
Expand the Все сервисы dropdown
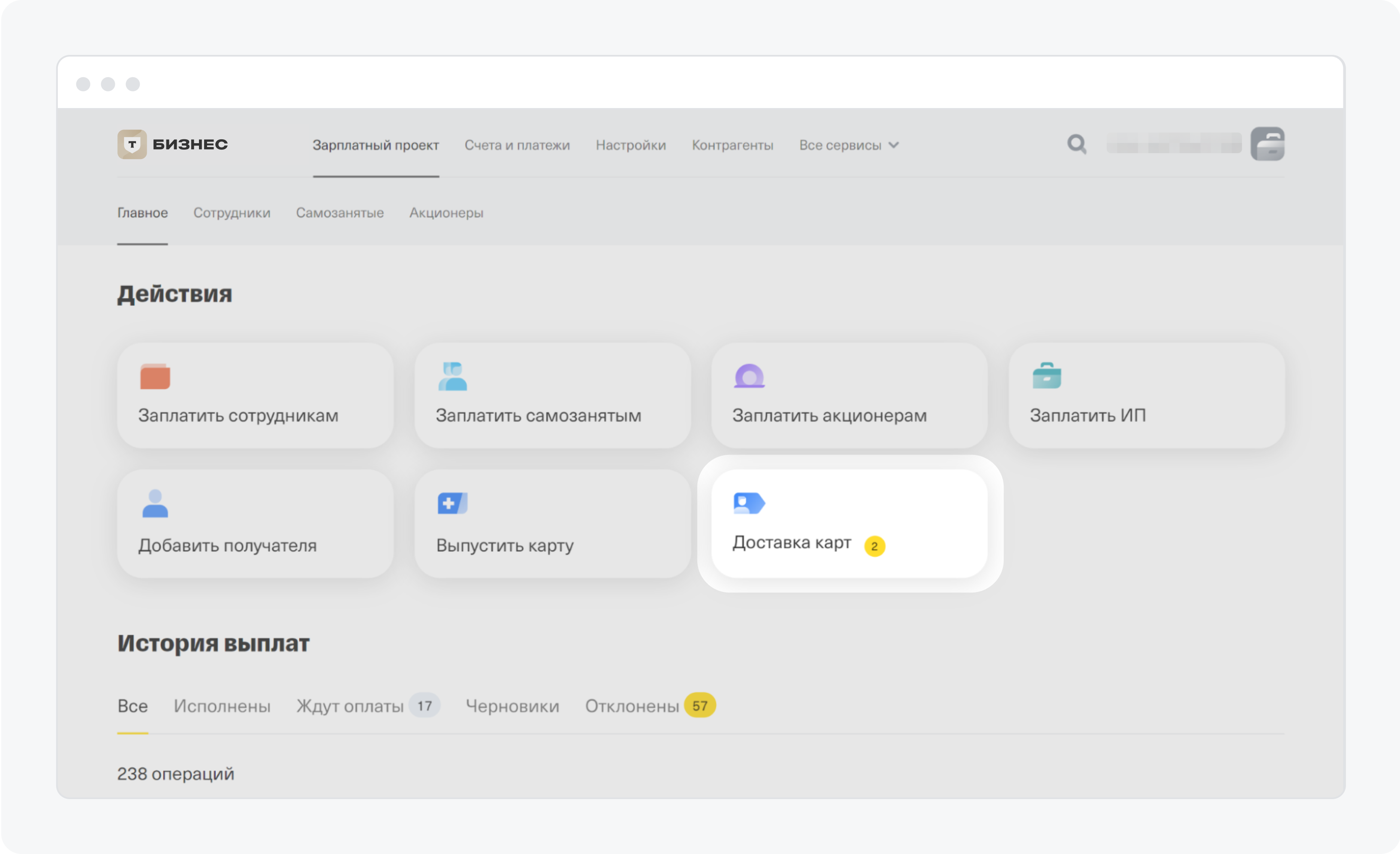click(x=848, y=145)
